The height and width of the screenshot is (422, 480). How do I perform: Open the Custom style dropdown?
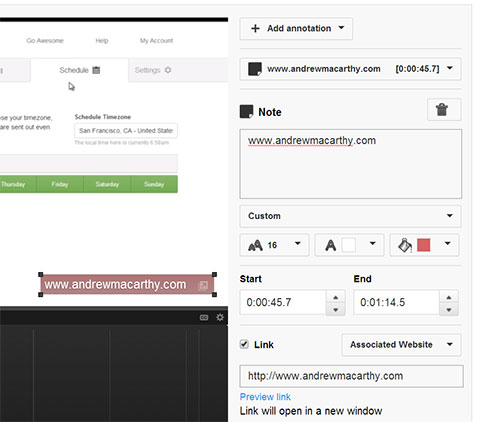click(x=350, y=216)
